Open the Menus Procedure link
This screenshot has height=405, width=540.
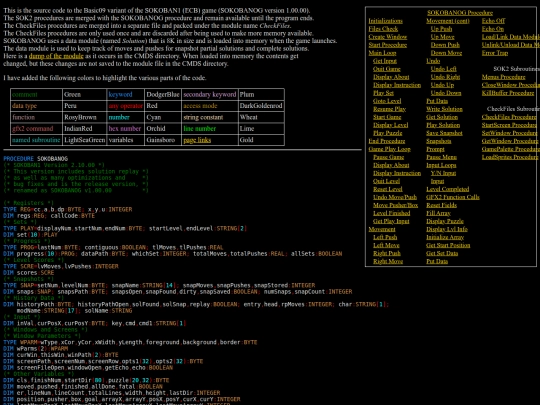(503, 77)
